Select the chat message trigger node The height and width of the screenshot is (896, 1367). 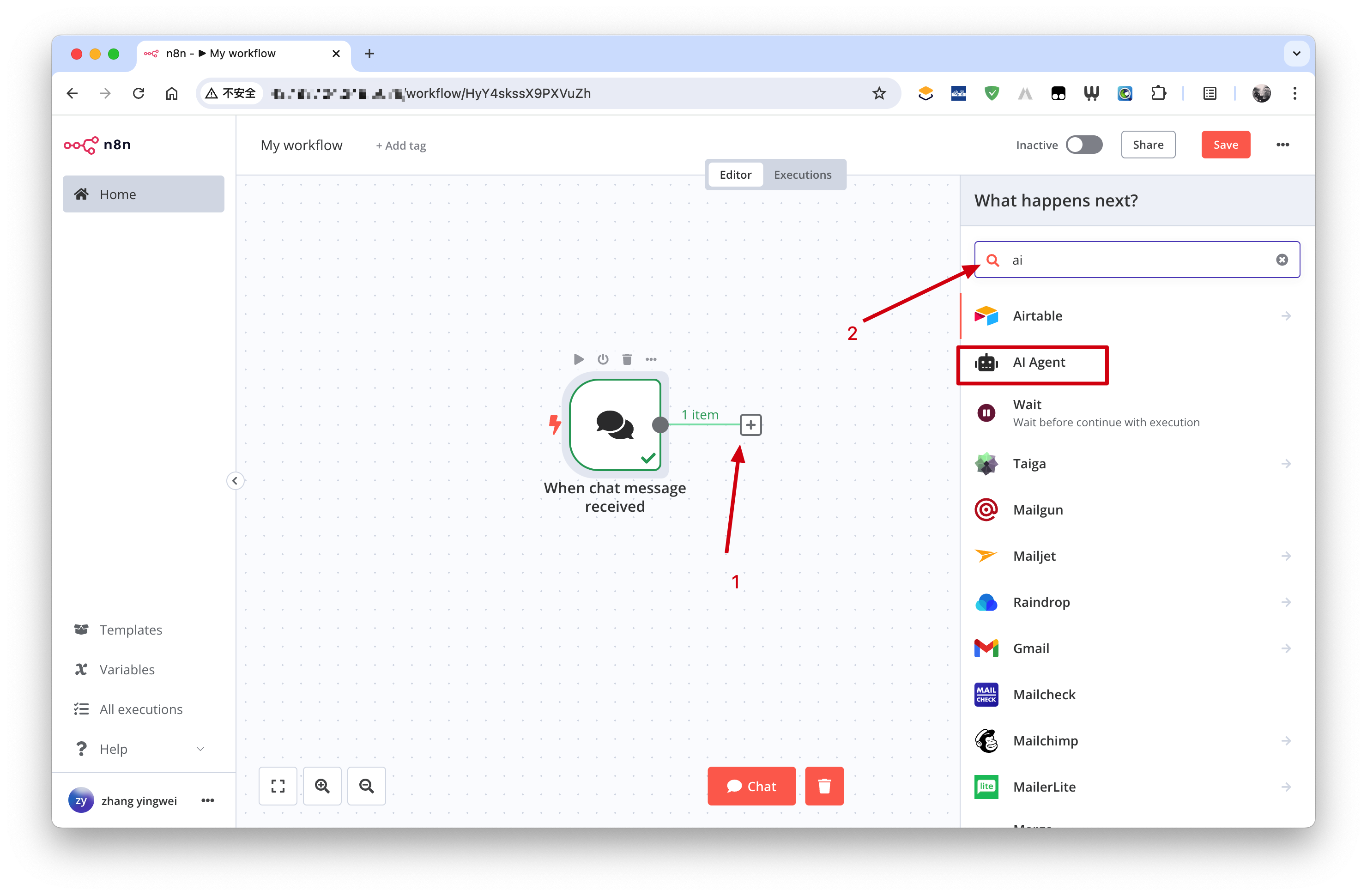click(615, 425)
